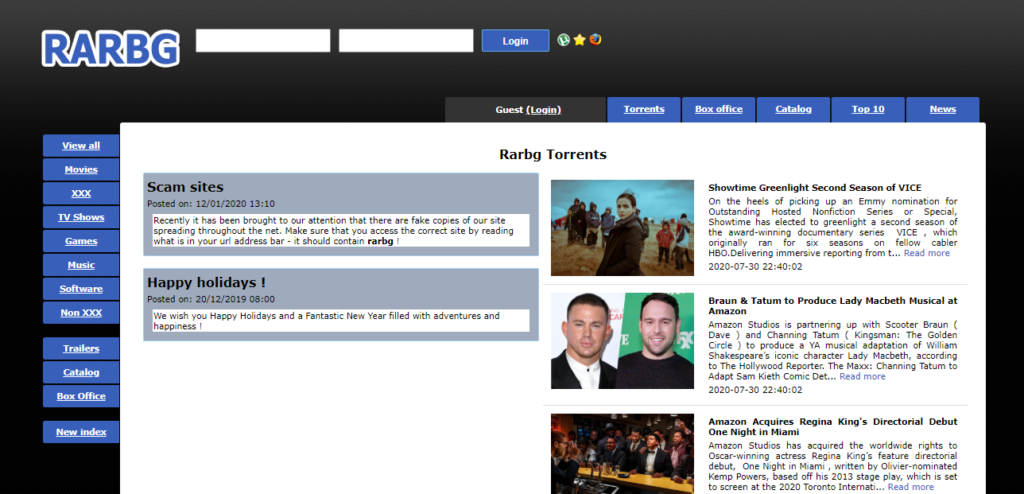Open the Torrents tab
This screenshot has height=494, width=1024.
tap(644, 109)
